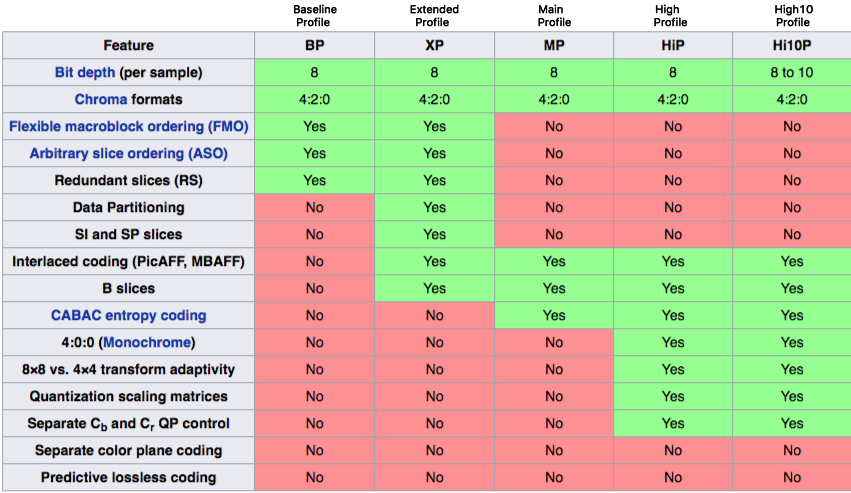Click the HiP column header

pos(672,45)
